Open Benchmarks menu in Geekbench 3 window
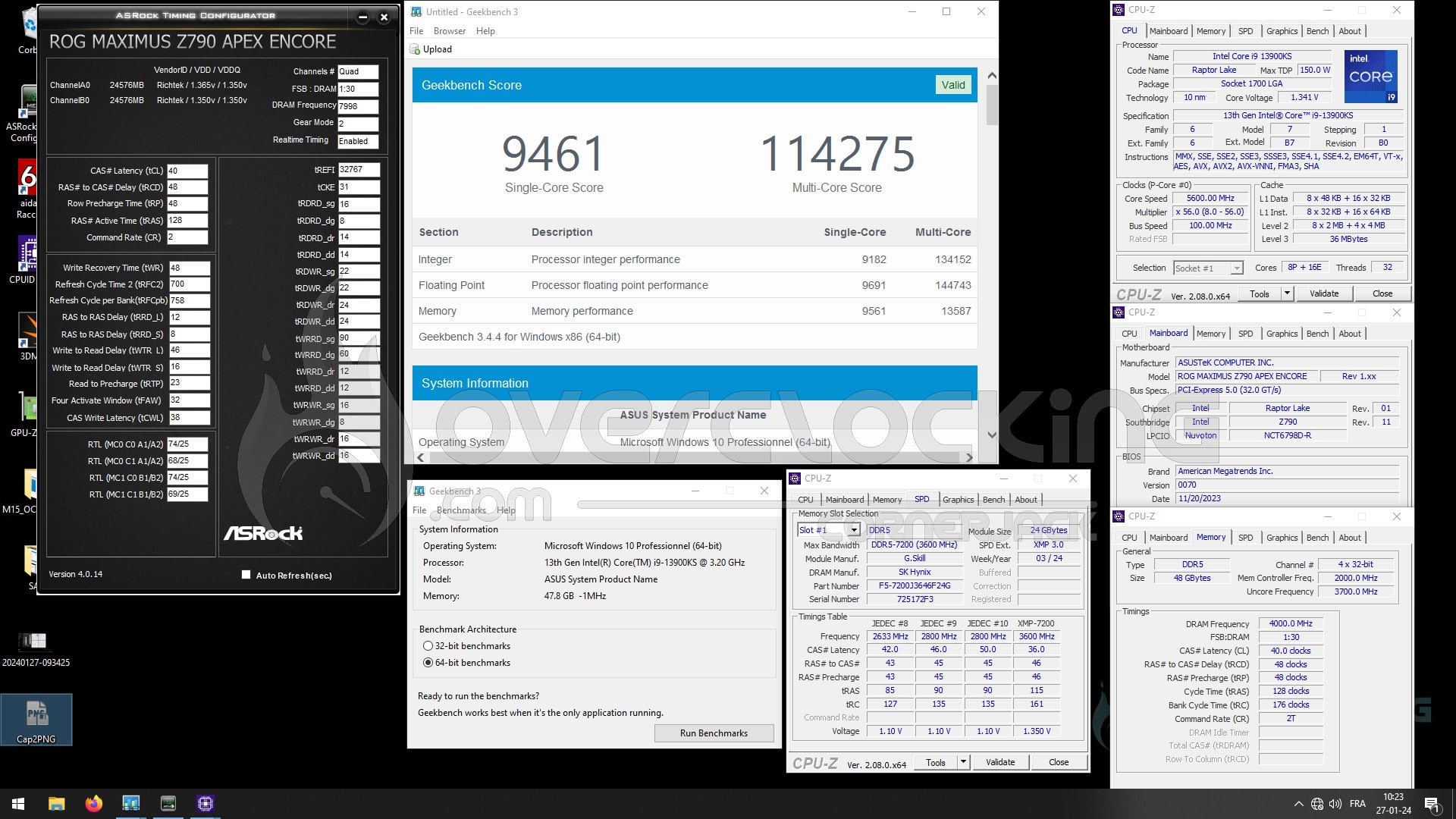This screenshot has width=1456, height=819. click(x=461, y=510)
